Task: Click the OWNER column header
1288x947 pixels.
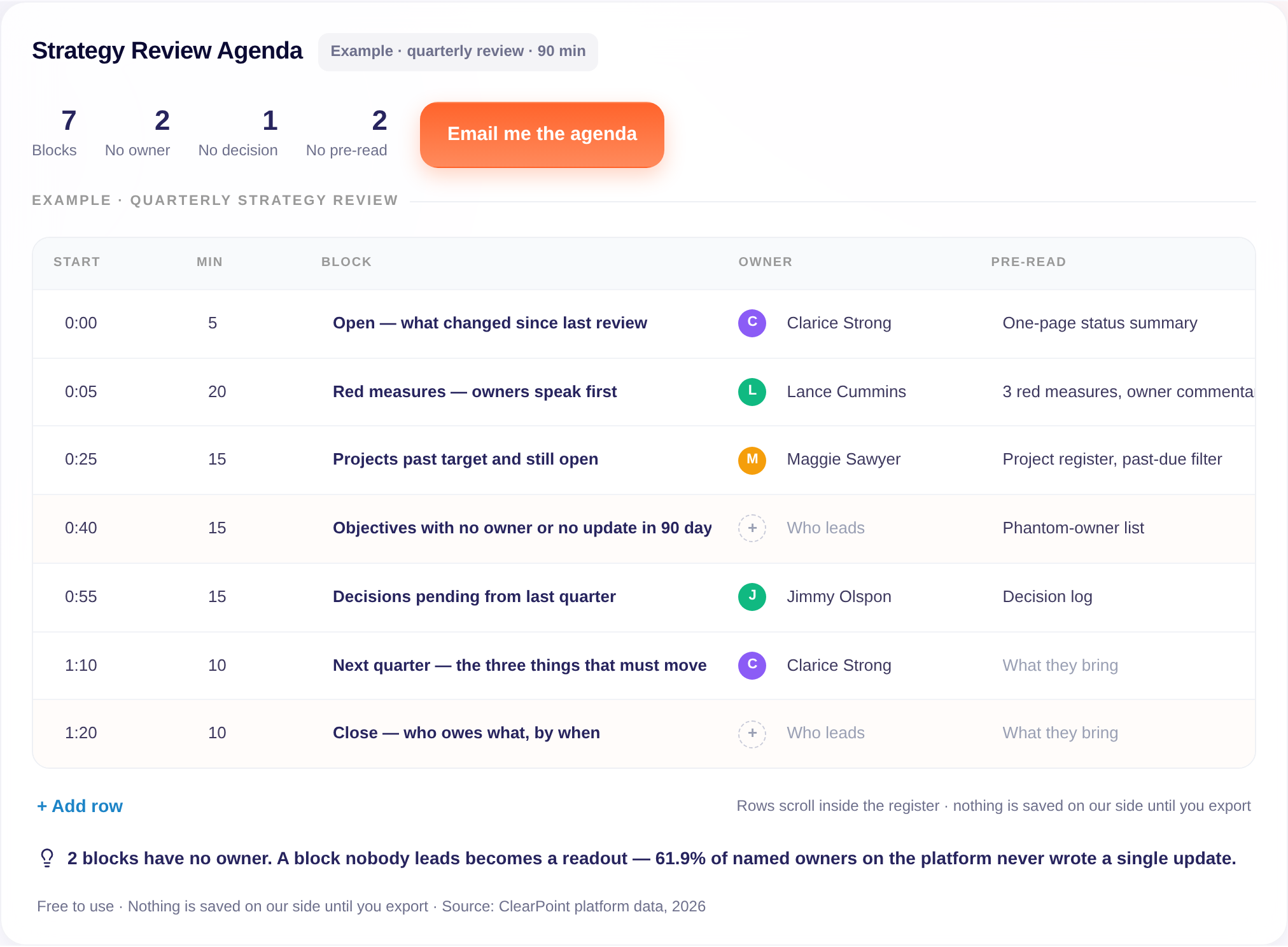Action: (765, 262)
